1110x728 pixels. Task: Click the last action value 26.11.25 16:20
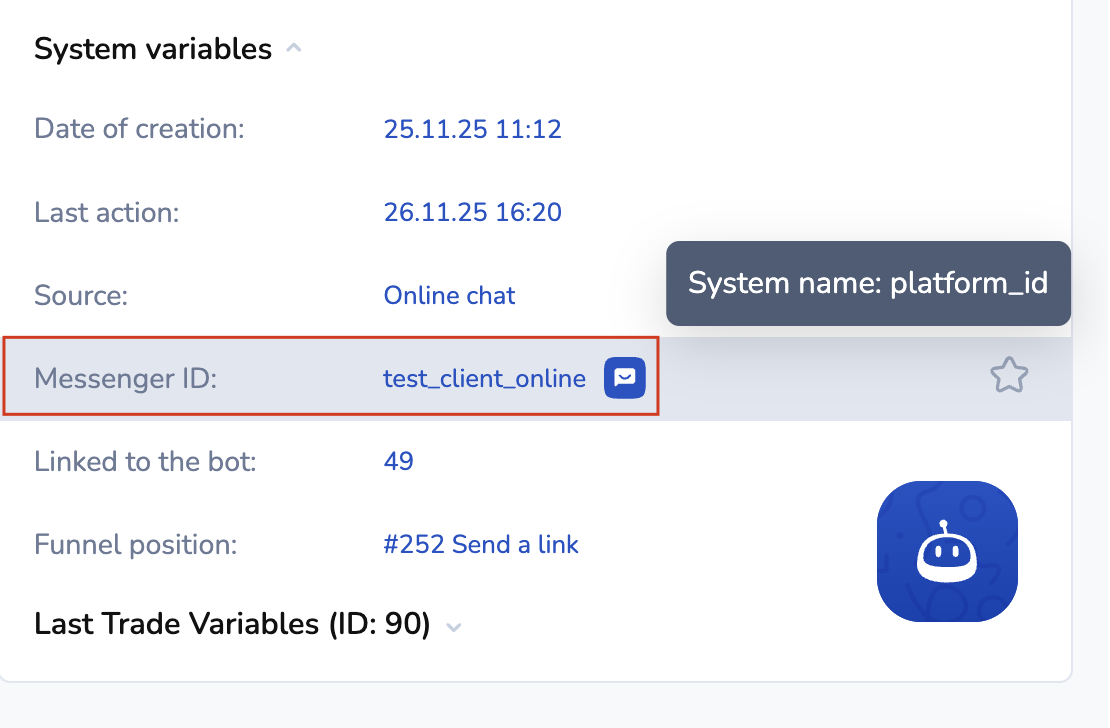point(472,212)
